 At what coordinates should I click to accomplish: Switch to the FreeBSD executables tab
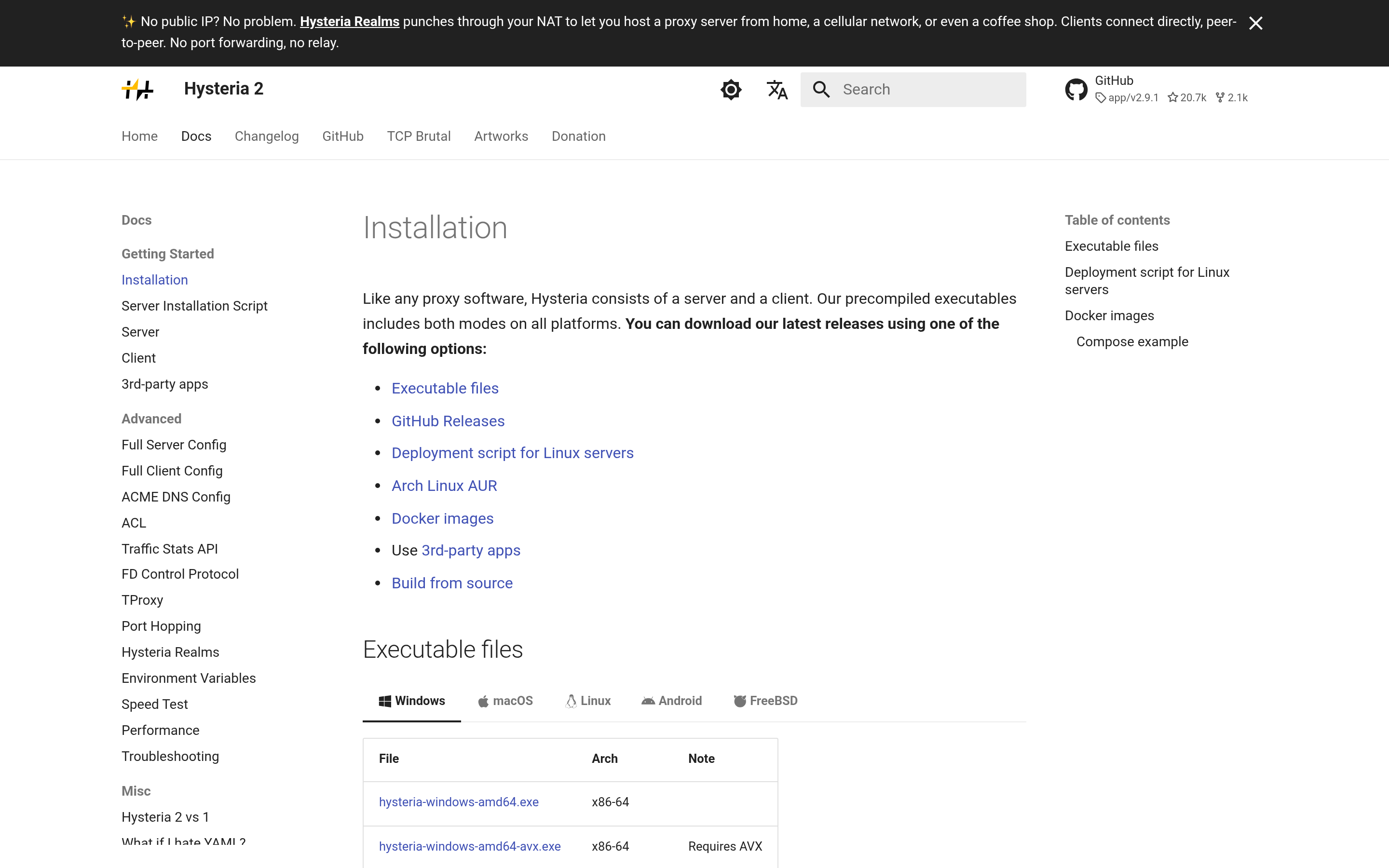(x=766, y=701)
